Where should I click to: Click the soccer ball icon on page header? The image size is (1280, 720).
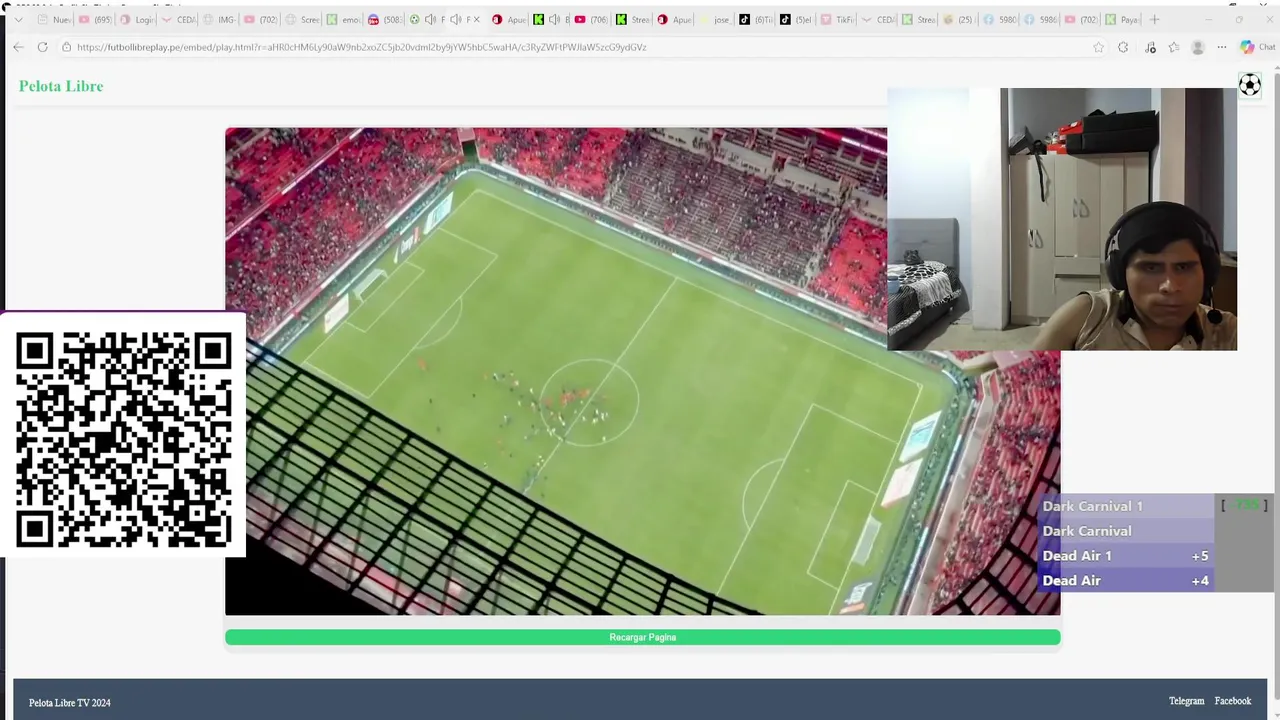(1250, 85)
